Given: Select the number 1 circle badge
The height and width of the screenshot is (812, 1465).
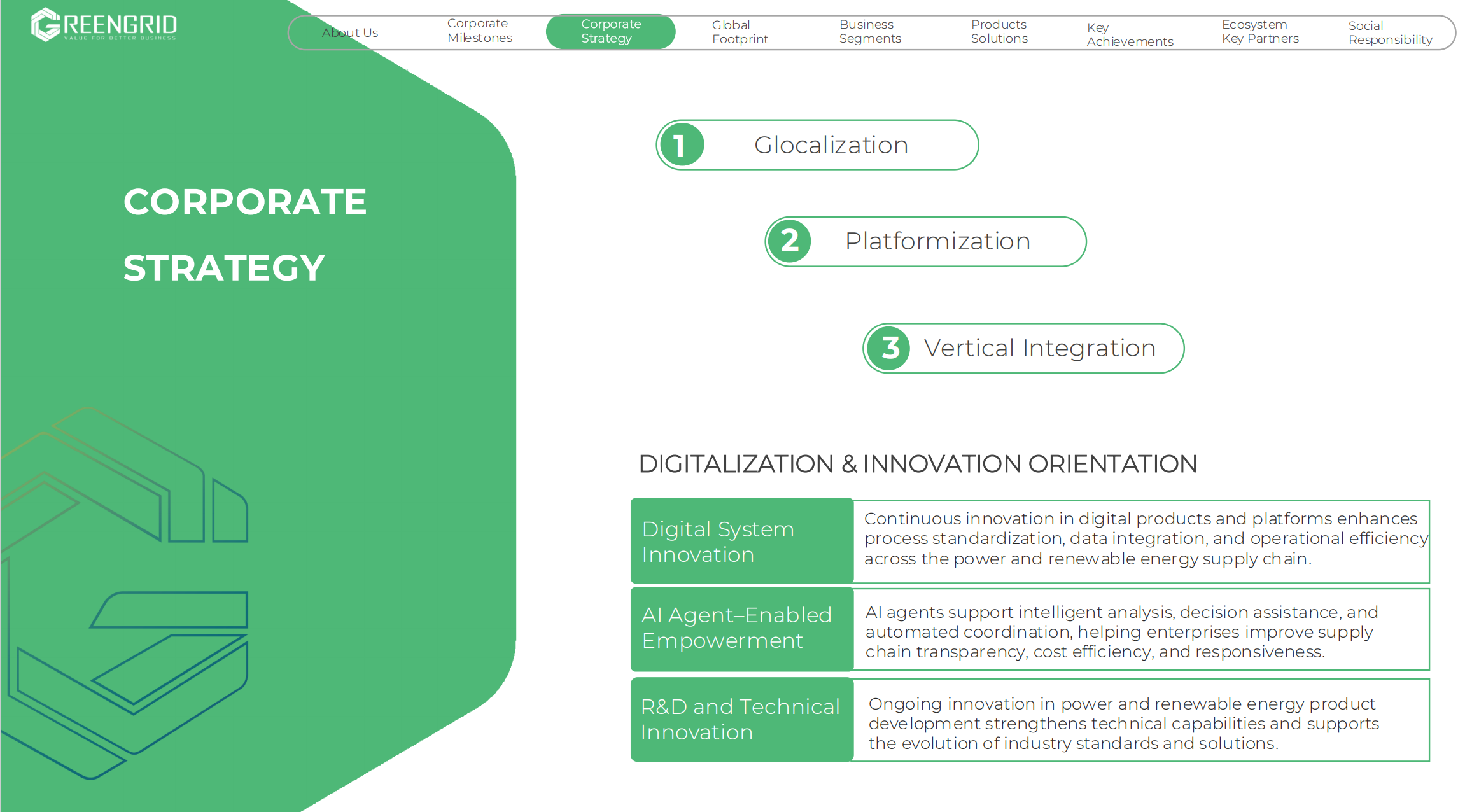Looking at the screenshot, I should (x=682, y=145).
